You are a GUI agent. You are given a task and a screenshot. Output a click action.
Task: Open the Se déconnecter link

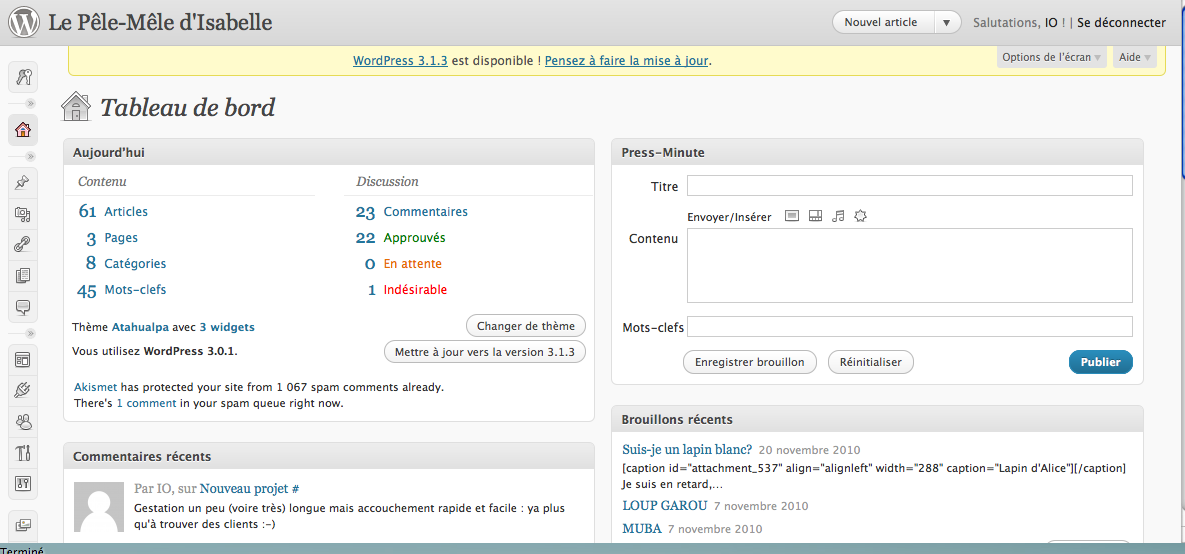[x=1121, y=22]
